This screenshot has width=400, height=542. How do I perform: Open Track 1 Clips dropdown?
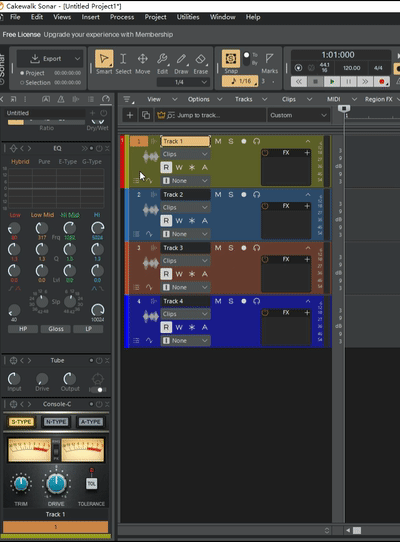click(185, 154)
